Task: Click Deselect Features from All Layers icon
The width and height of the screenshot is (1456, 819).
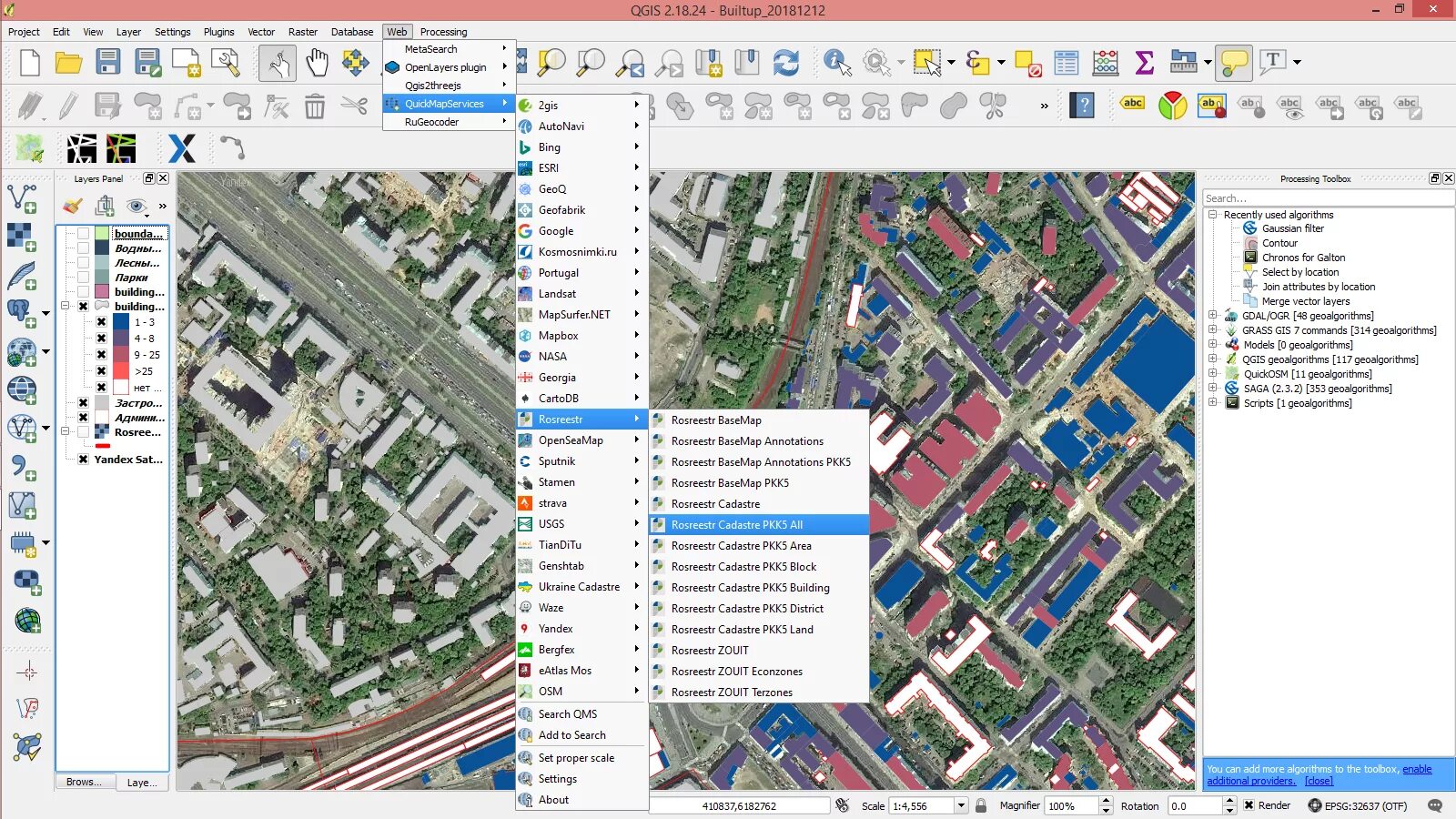Action: (x=1027, y=63)
